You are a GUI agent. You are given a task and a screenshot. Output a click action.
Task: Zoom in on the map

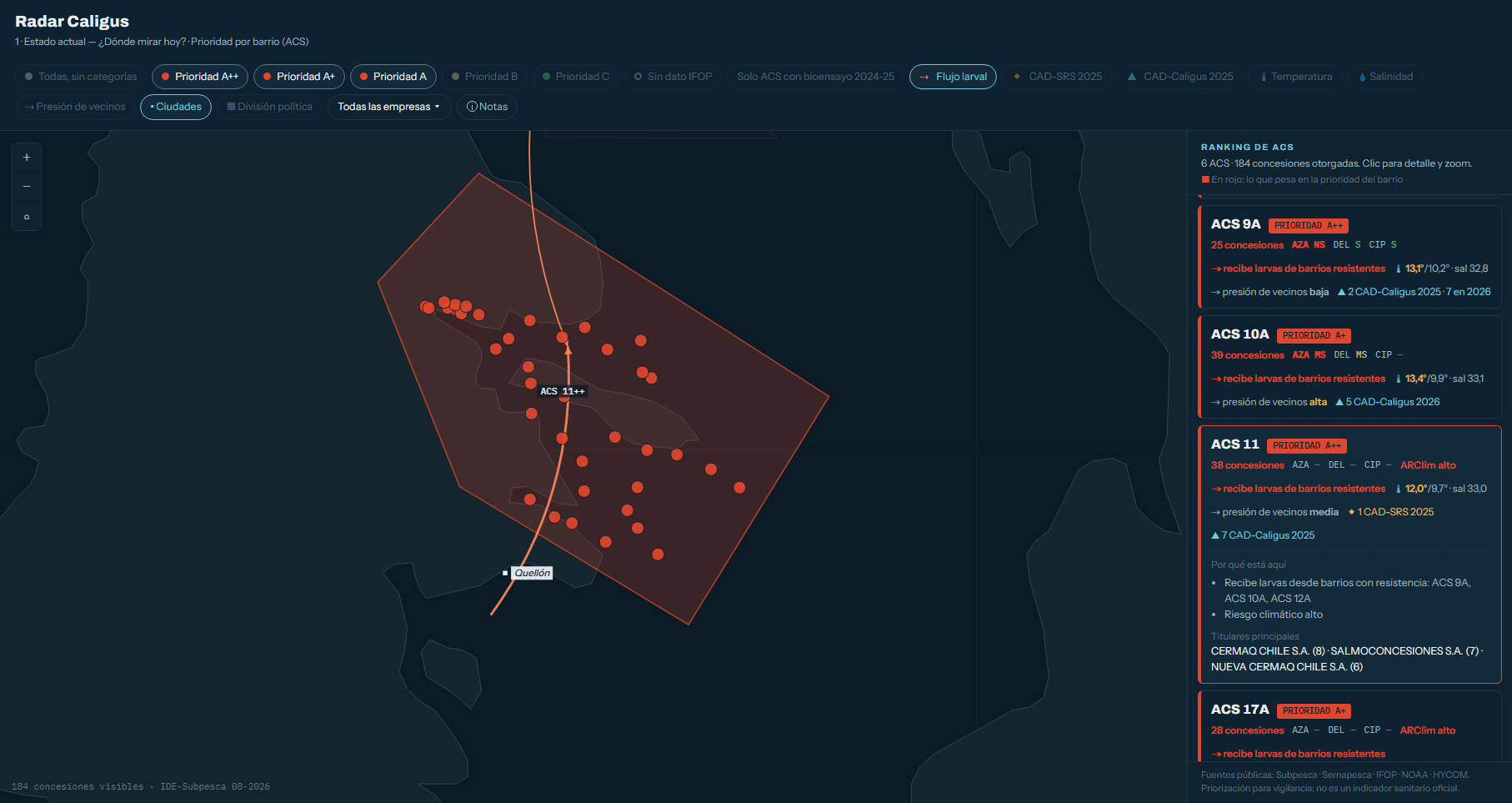(x=27, y=158)
